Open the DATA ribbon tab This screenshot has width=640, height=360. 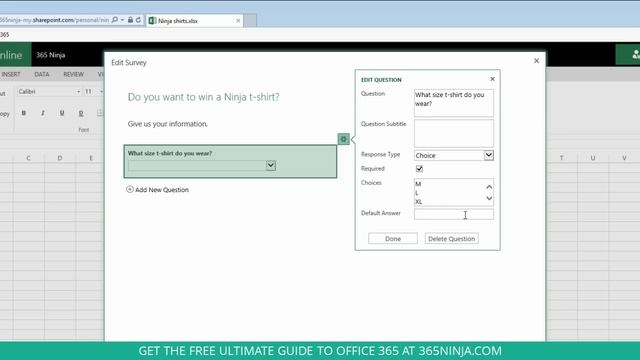42,74
